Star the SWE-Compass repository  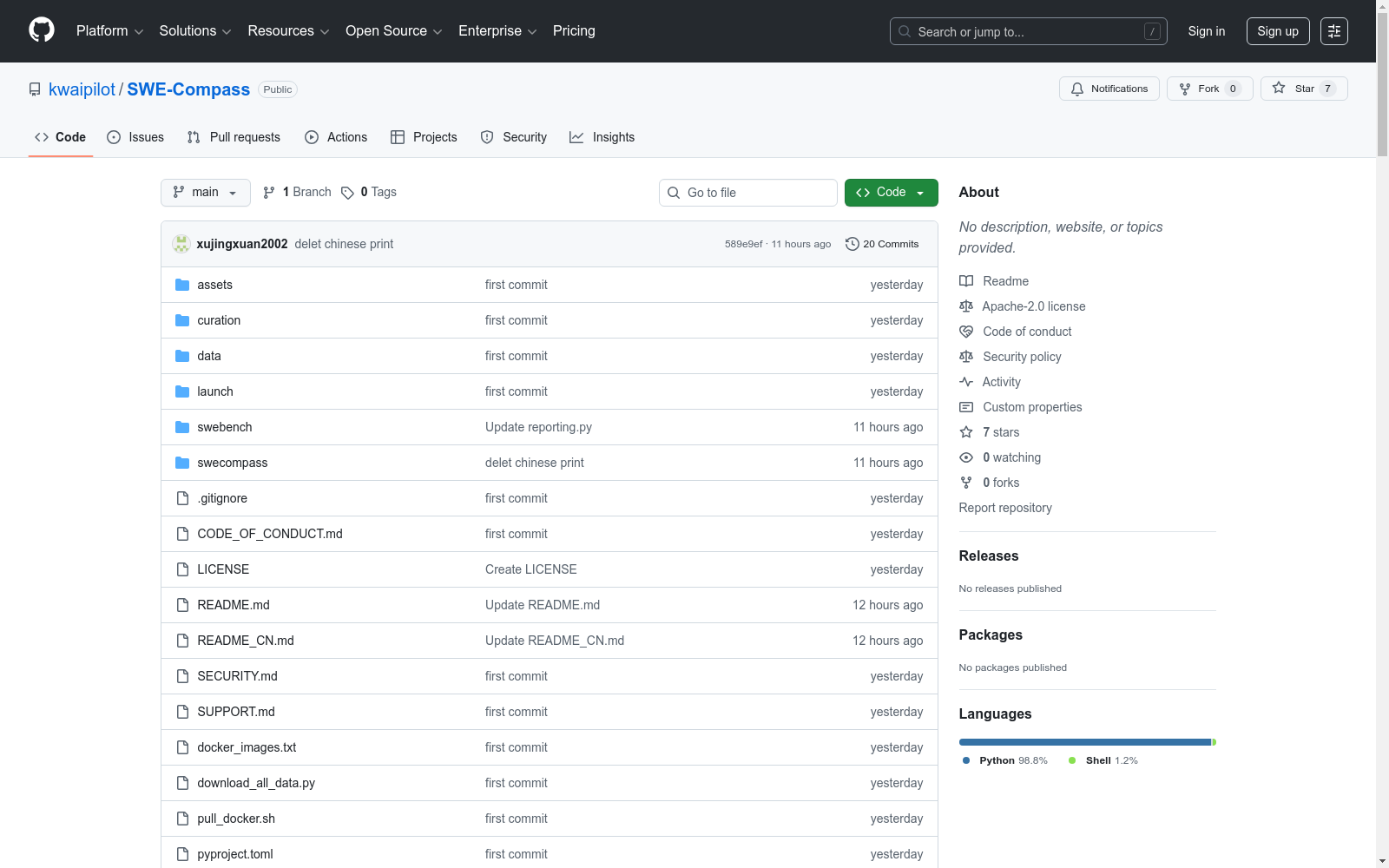coord(1304,89)
